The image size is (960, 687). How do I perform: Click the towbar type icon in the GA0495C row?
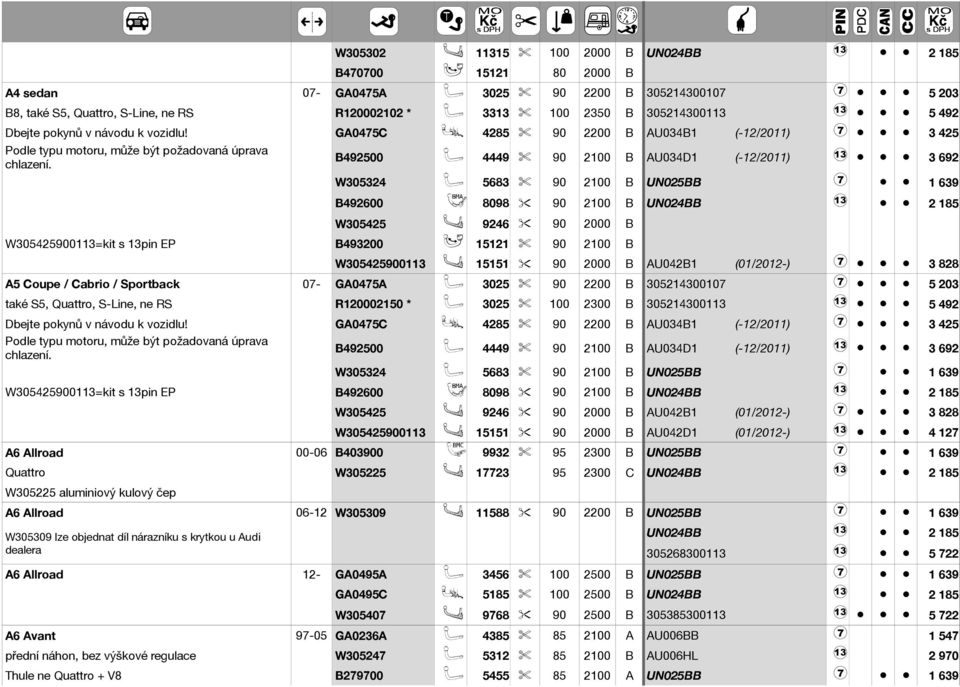coord(452,593)
